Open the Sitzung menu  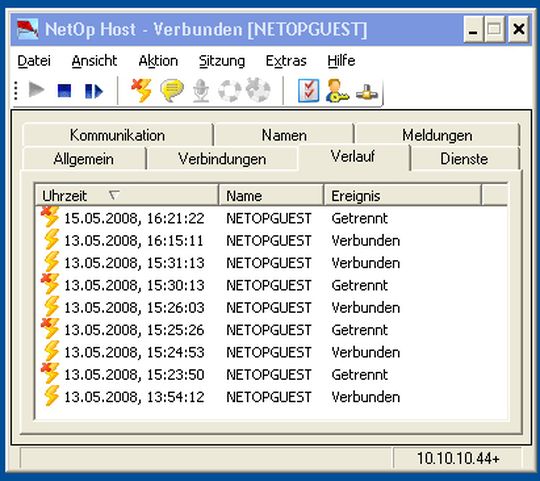click(x=222, y=61)
